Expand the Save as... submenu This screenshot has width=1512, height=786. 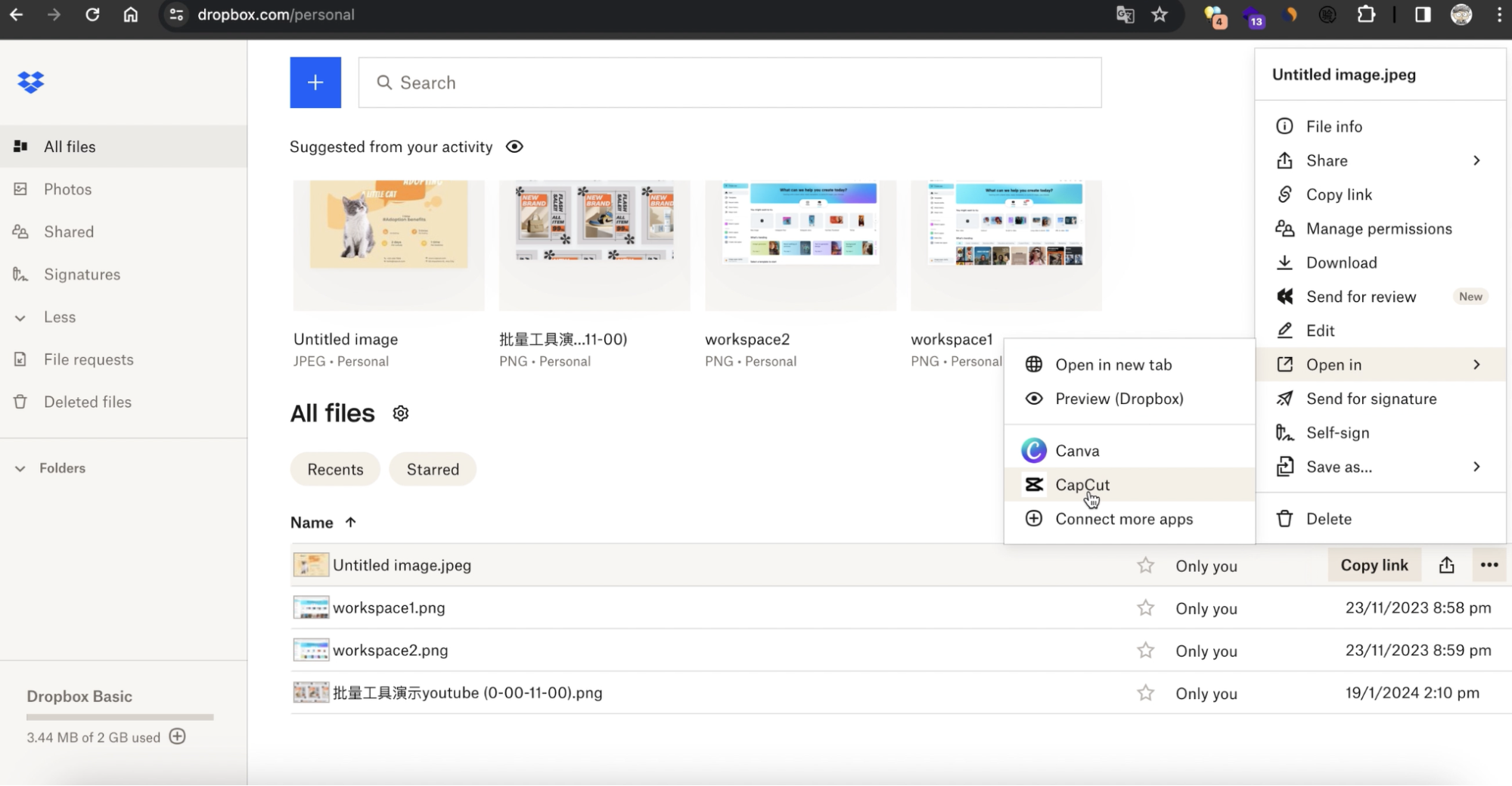pyautogui.click(x=1475, y=467)
